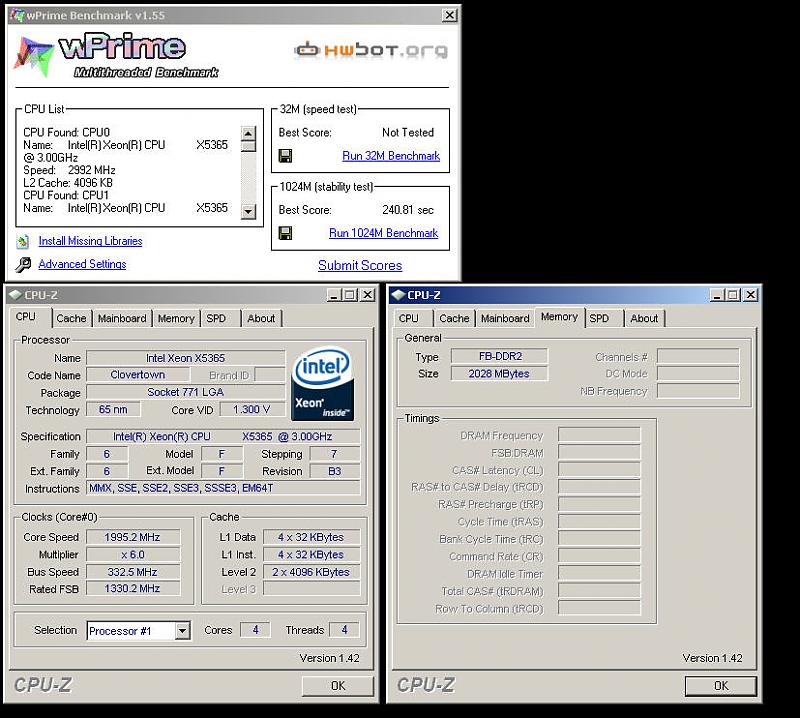This screenshot has width=800, height=718.
Task: Open Advanced Settings link
Action: pos(82,264)
